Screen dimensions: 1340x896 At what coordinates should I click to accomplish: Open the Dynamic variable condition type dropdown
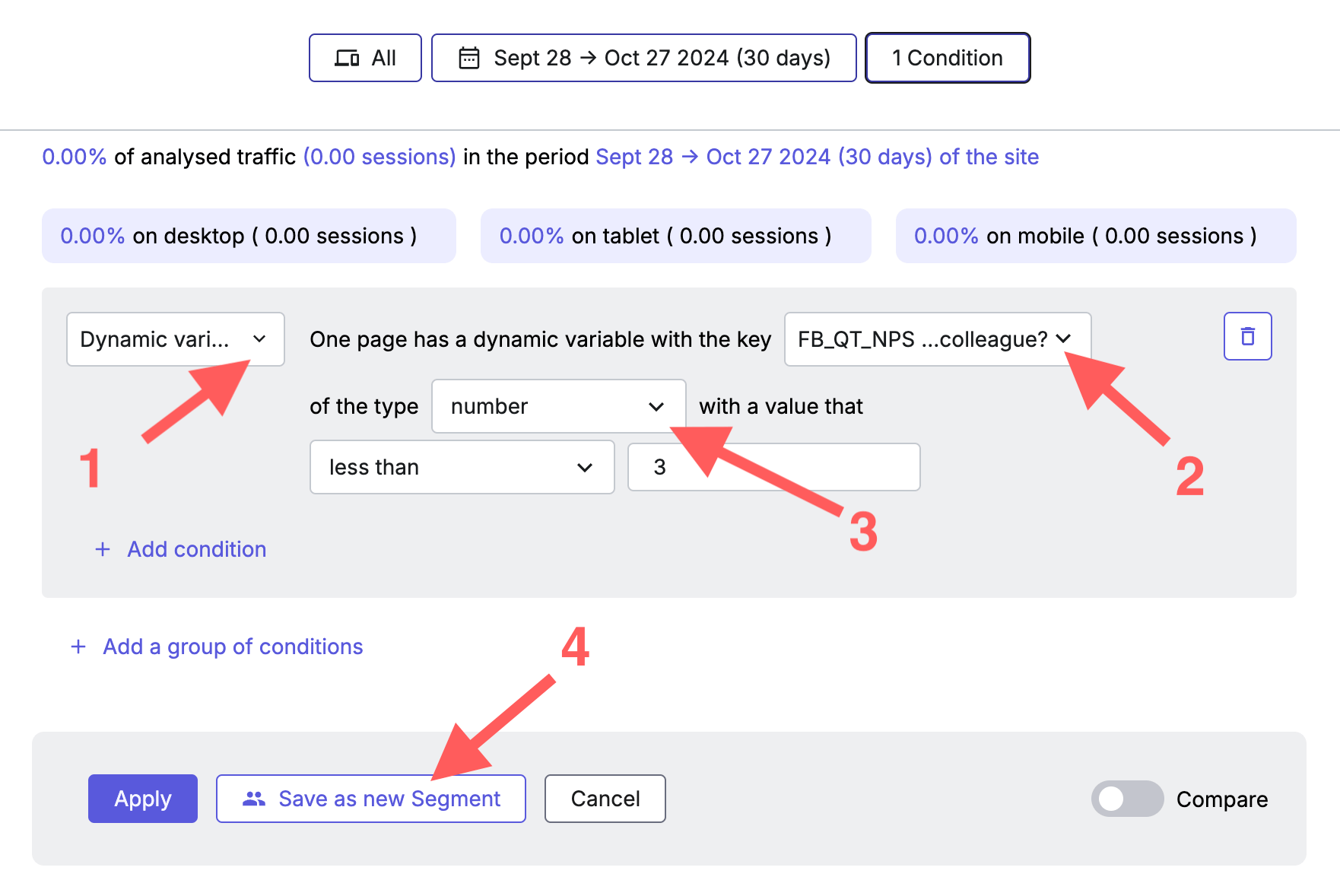point(176,339)
